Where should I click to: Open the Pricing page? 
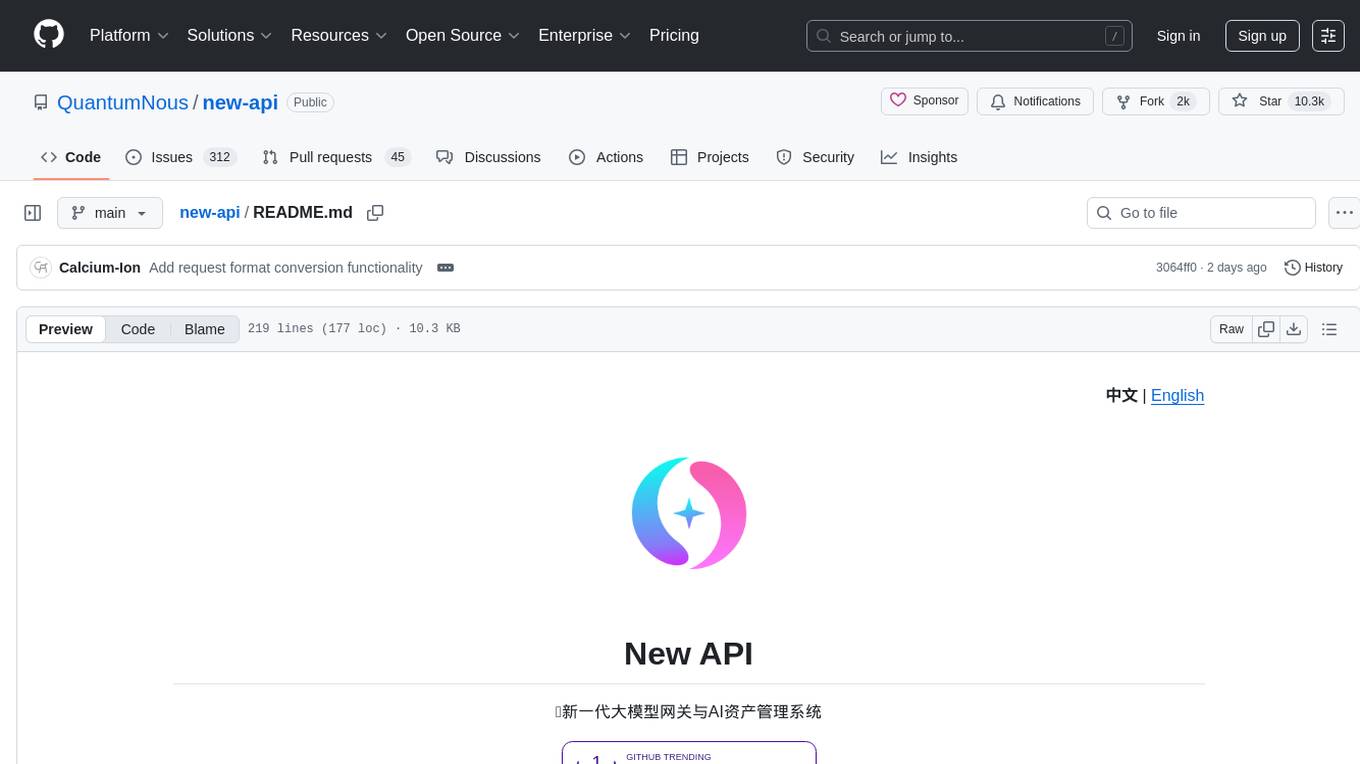tap(674, 35)
